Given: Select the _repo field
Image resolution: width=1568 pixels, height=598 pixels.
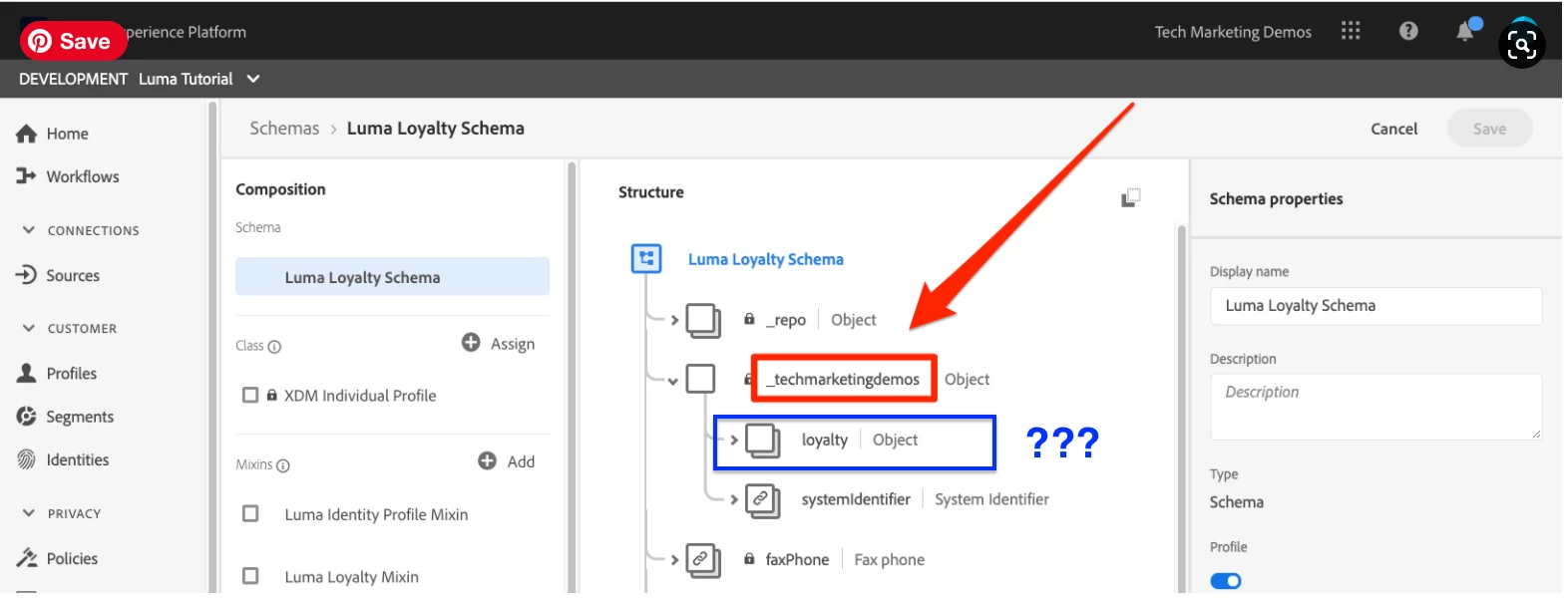Looking at the screenshot, I should [786, 320].
